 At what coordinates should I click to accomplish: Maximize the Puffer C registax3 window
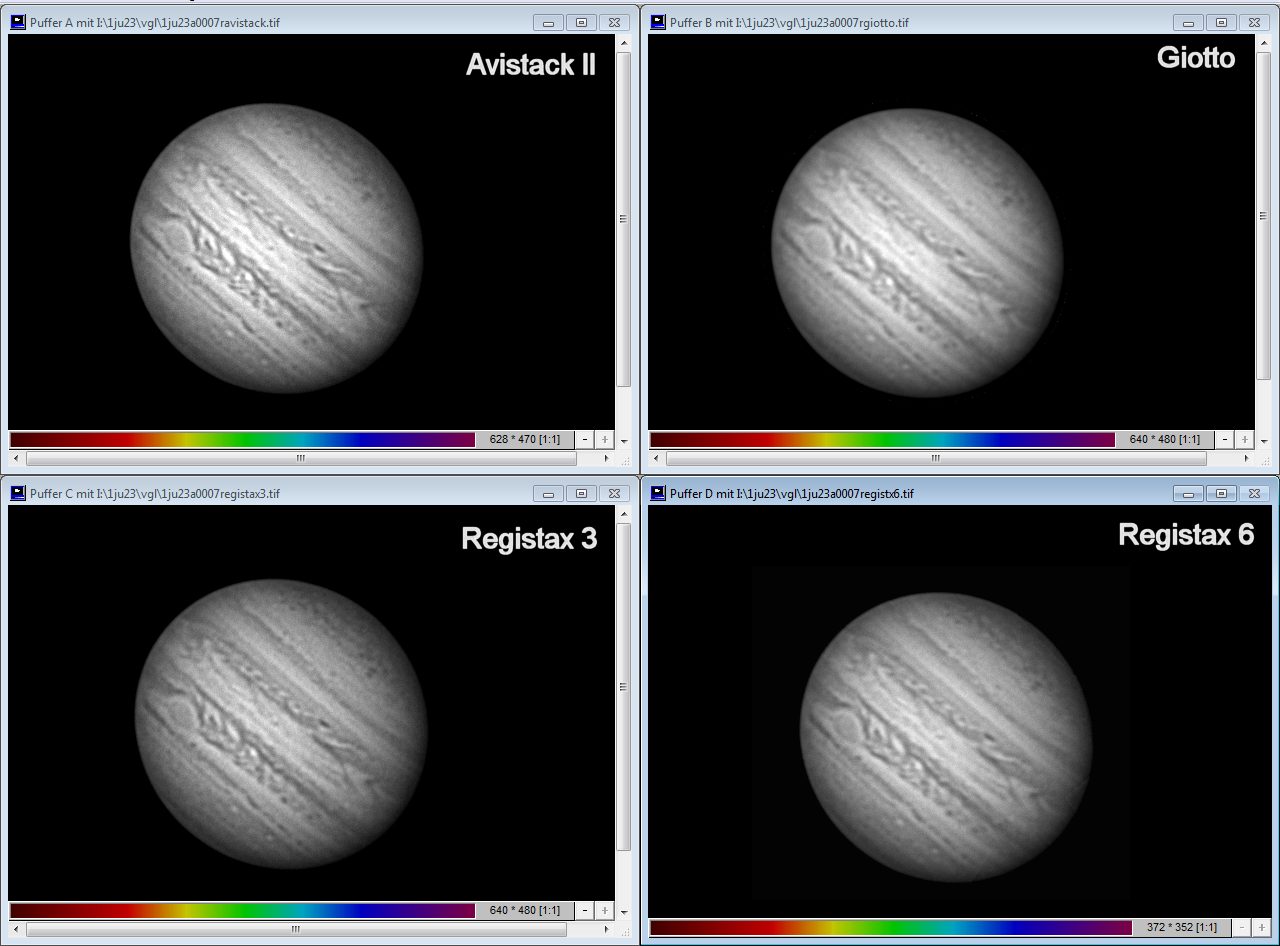[581, 493]
